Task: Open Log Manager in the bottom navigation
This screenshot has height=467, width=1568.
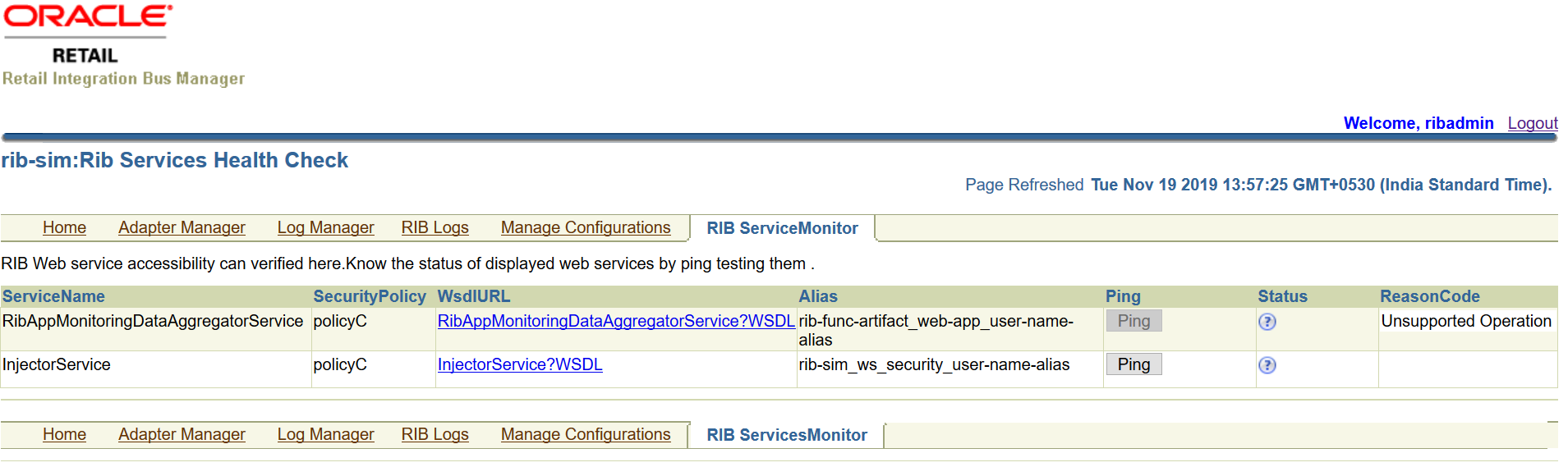Action: point(325,434)
